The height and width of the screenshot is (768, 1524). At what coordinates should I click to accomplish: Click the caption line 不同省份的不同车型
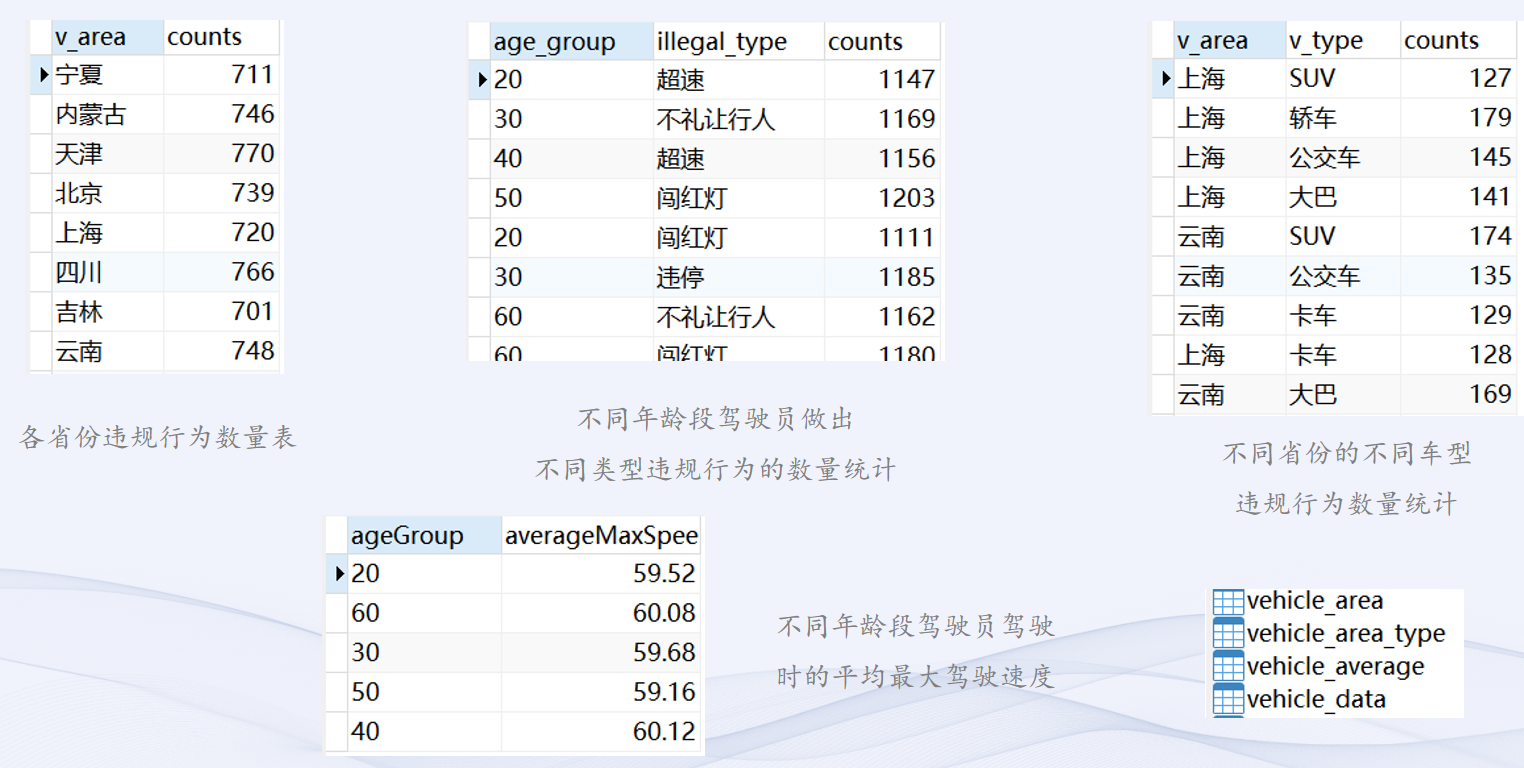1347,454
